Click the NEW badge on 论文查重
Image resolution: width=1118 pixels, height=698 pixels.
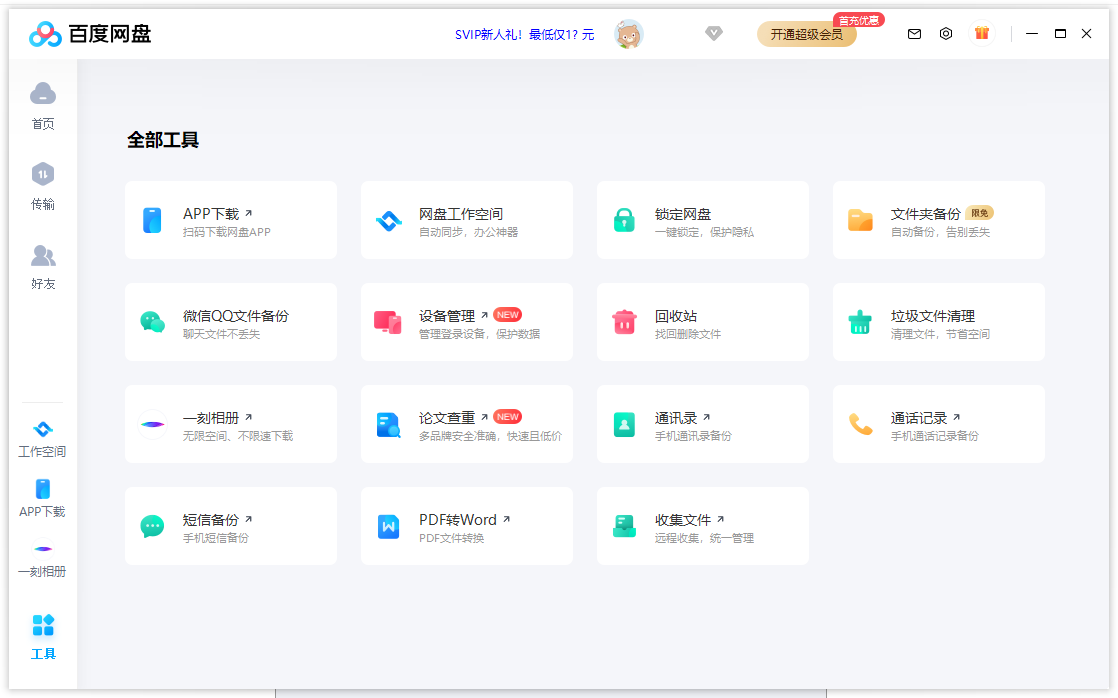(508, 416)
